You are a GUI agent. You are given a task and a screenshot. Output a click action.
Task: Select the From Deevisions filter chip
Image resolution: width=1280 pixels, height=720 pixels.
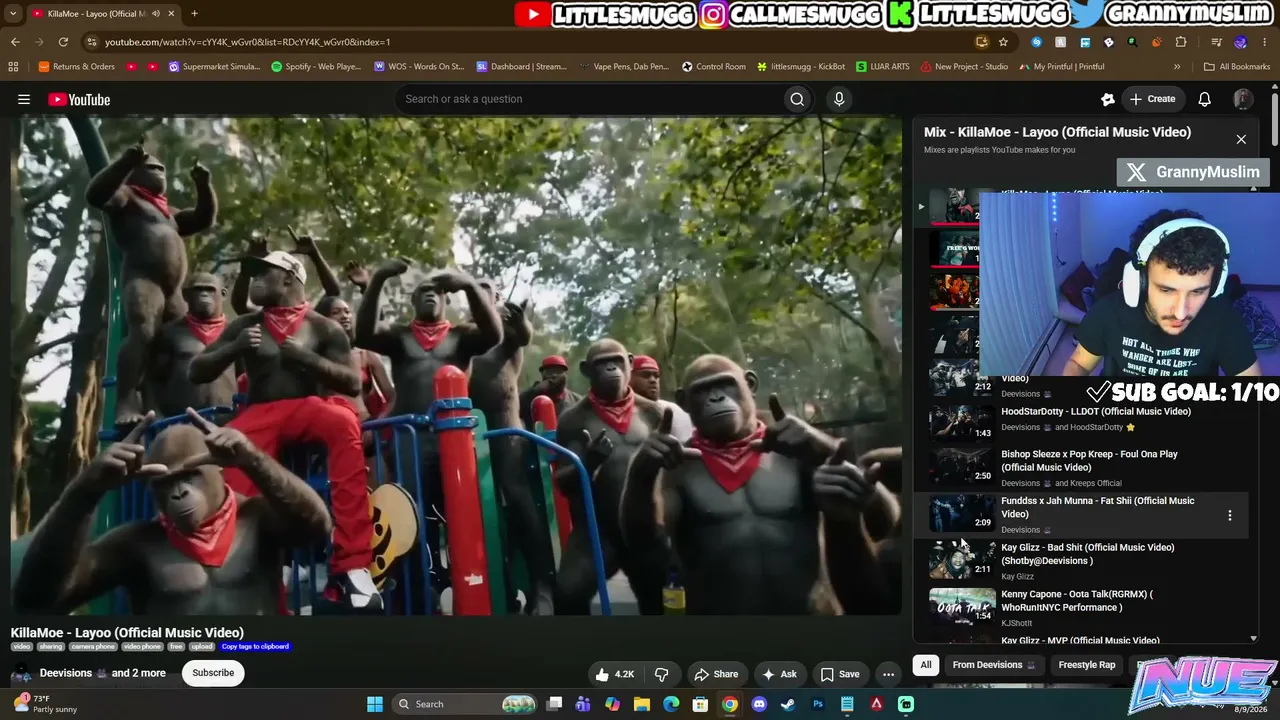pyautogui.click(x=993, y=665)
